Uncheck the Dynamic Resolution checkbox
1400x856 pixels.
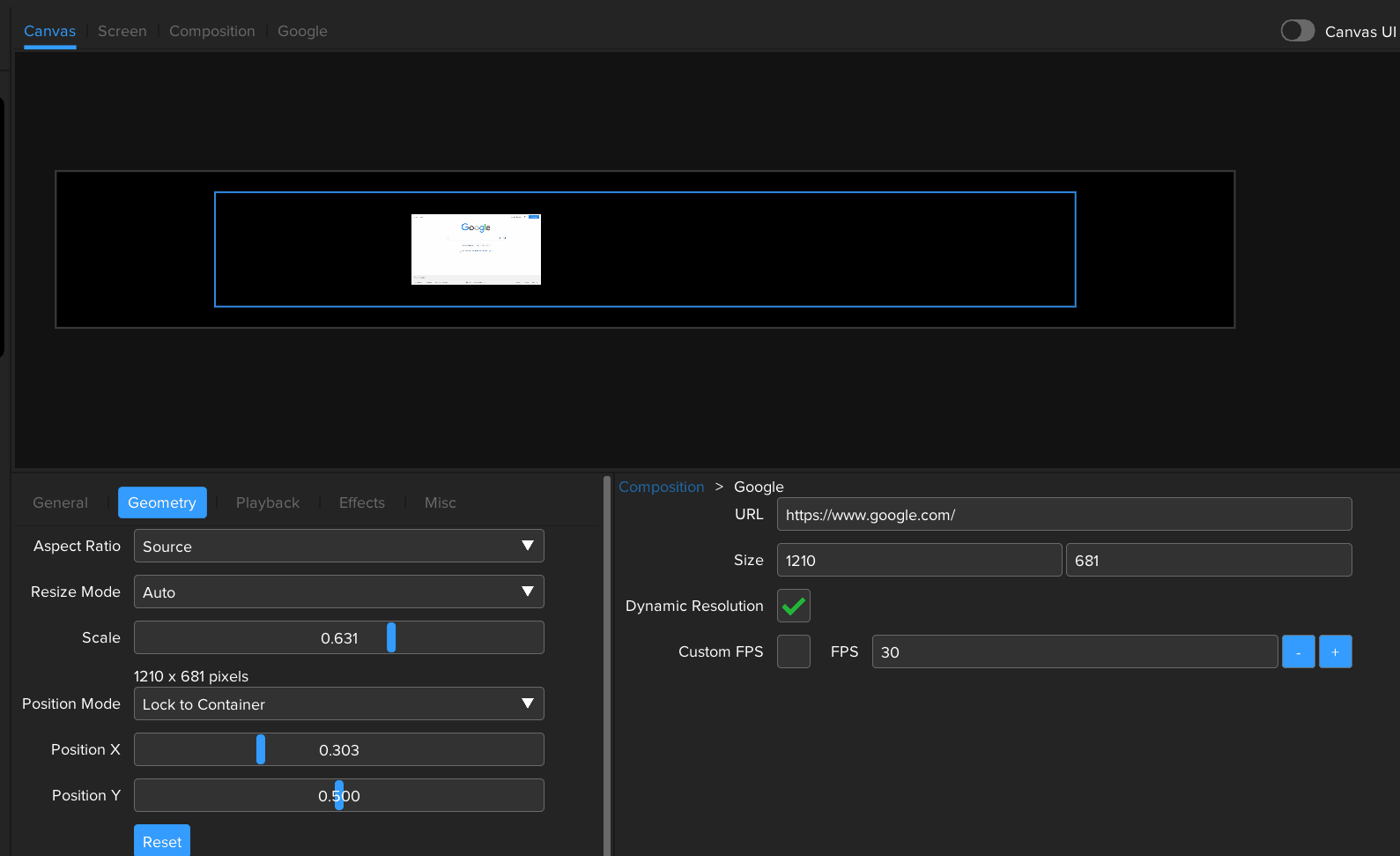(x=793, y=606)
